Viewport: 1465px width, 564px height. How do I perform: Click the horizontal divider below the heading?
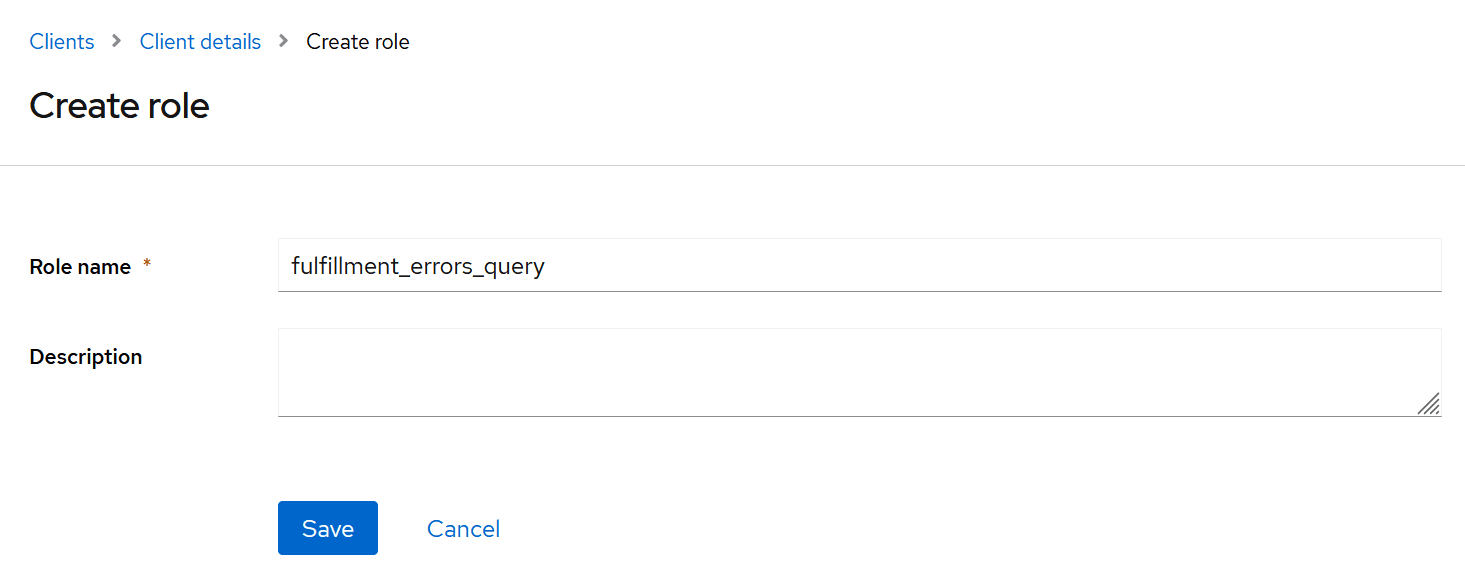(x=732, y=165)
